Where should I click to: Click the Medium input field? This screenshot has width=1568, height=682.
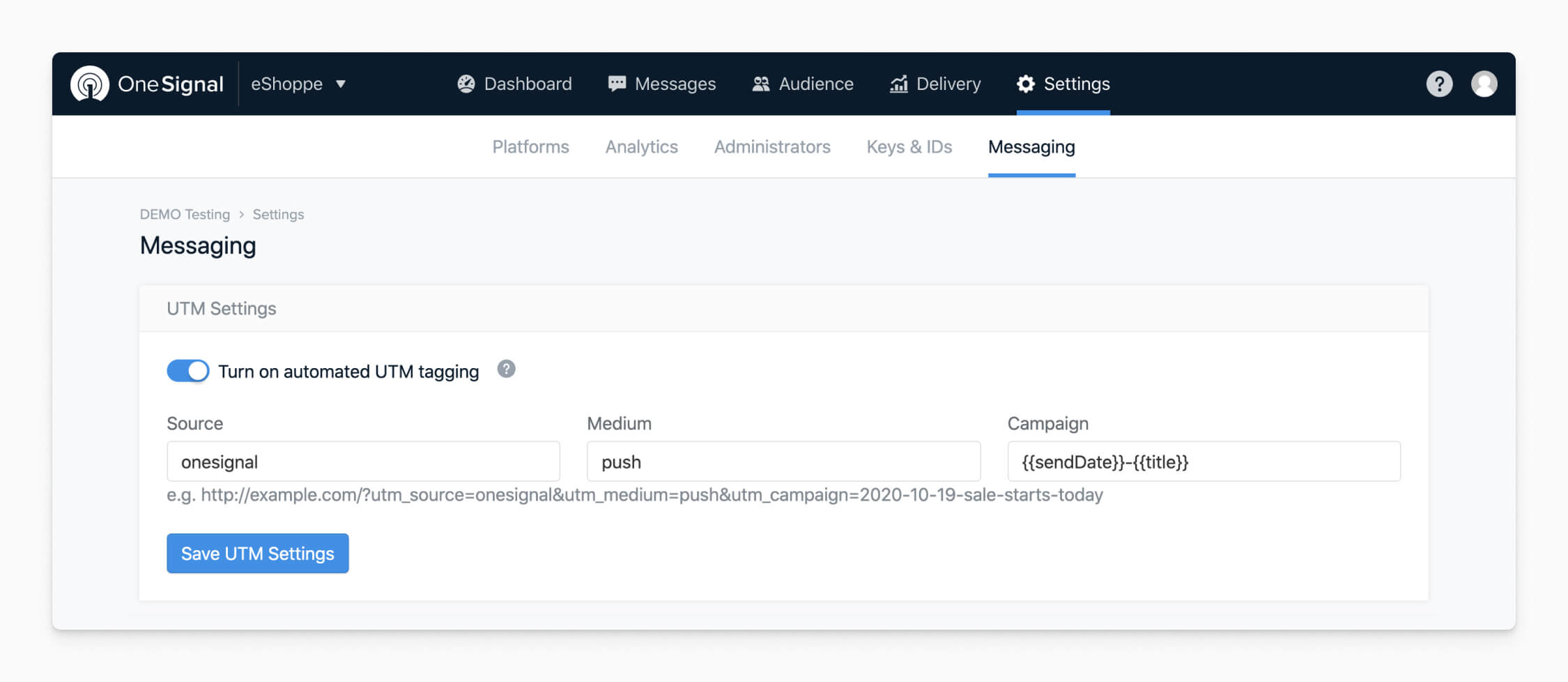[783, 461]
